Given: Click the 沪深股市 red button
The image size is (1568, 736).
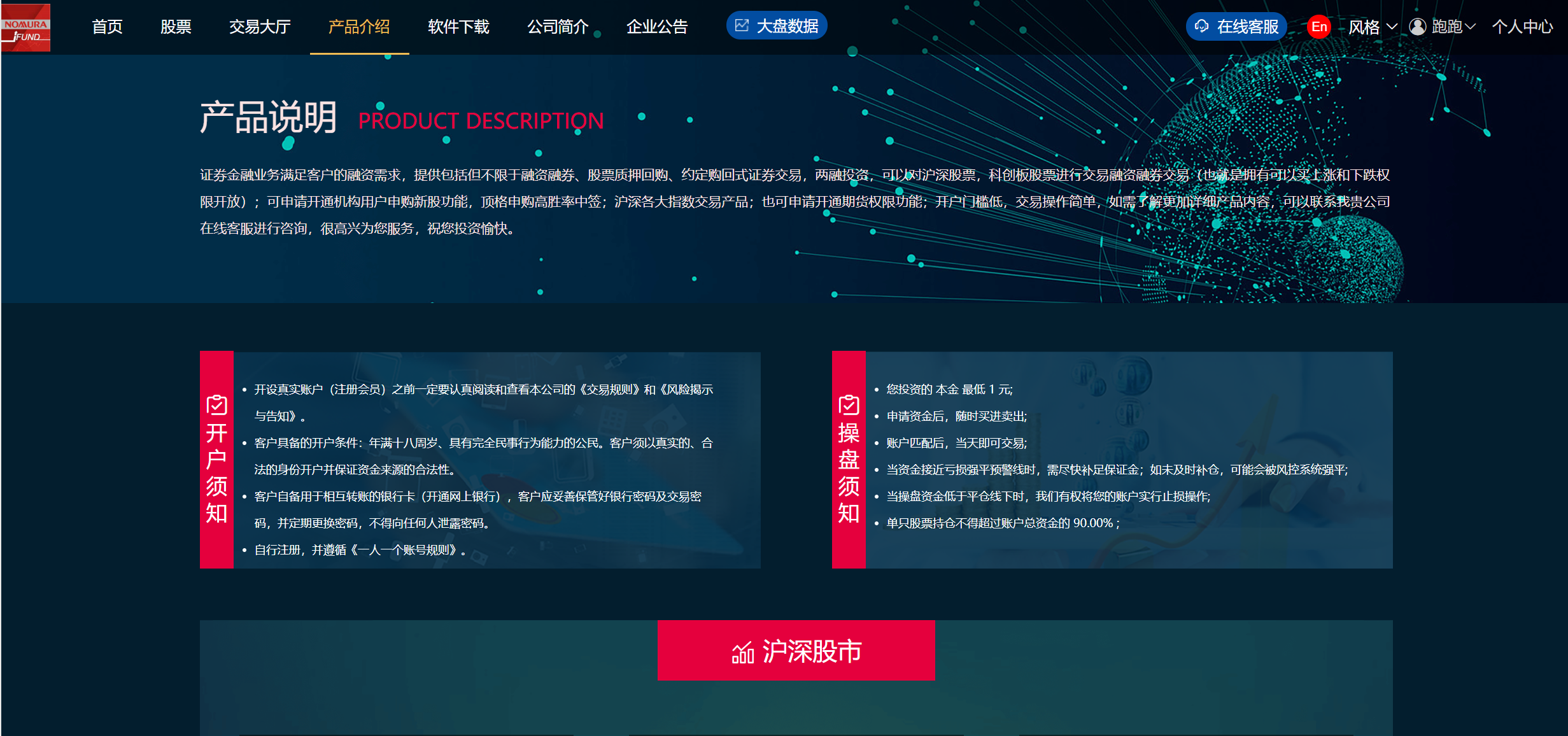Looking at the screenshot, I should point(796,651).
